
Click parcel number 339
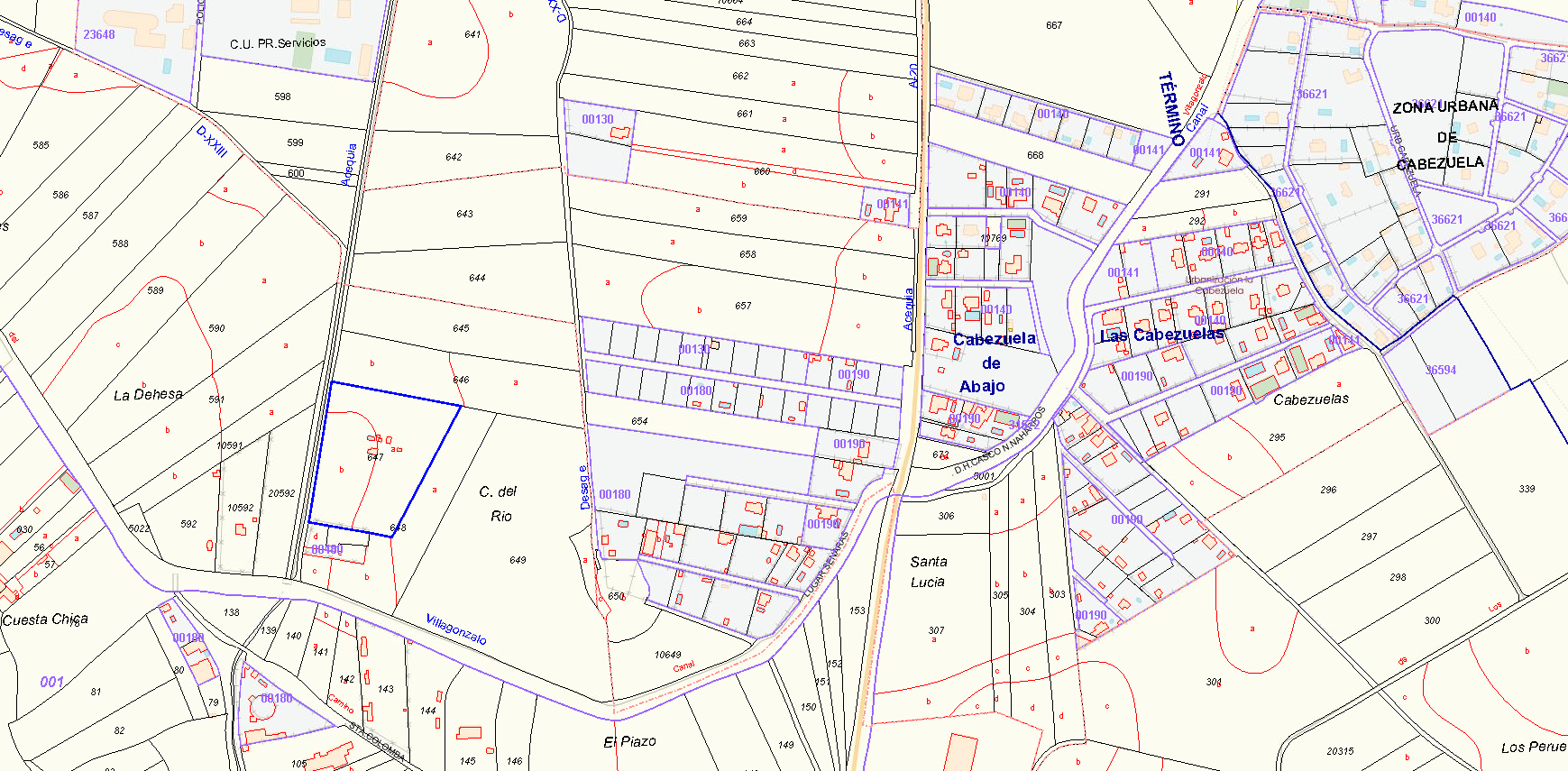coord(1527,489)
